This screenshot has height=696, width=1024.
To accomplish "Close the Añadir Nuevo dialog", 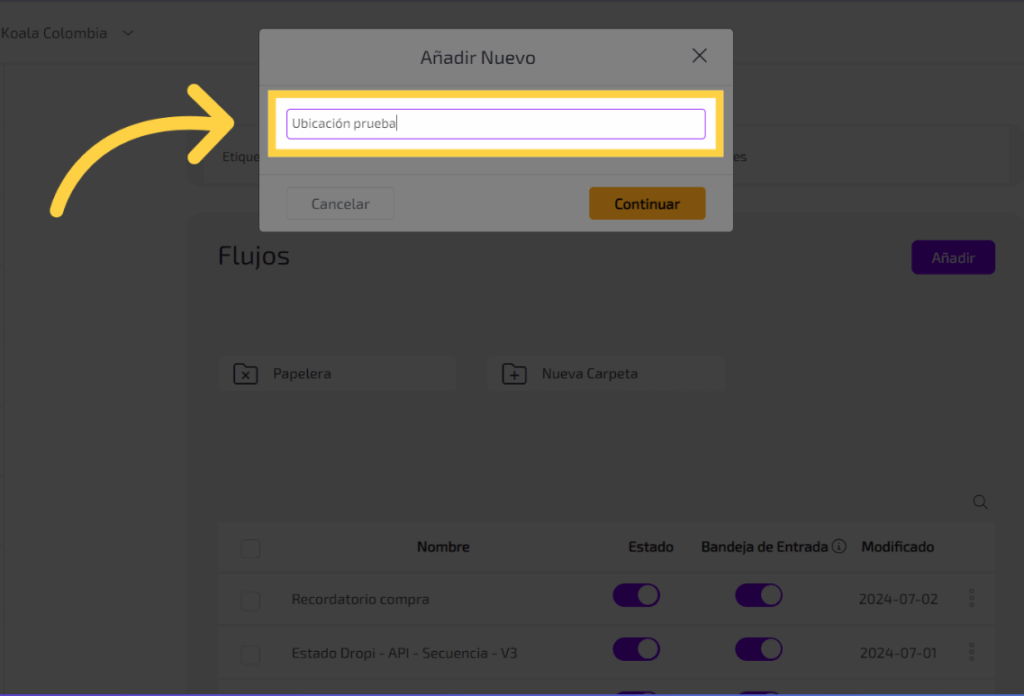I will click(700, 56).
